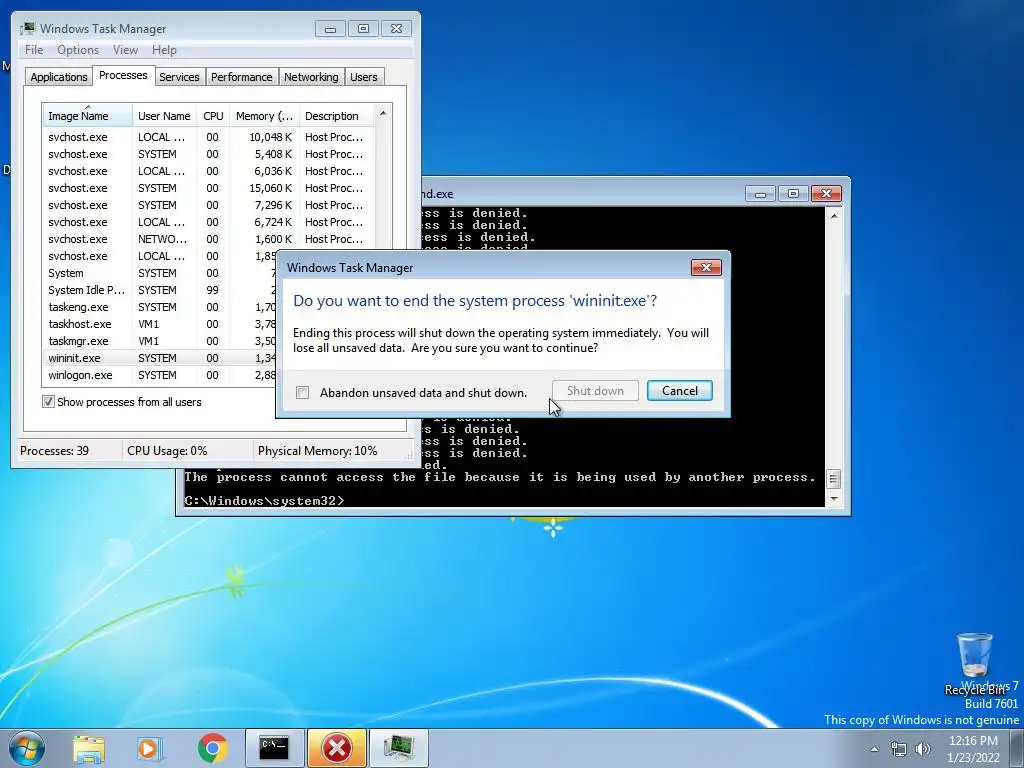This screenshot has width=1024, height=768.
Task: Select svchost.exe run by NETWORK user
Action: click(x=209, y=239)
